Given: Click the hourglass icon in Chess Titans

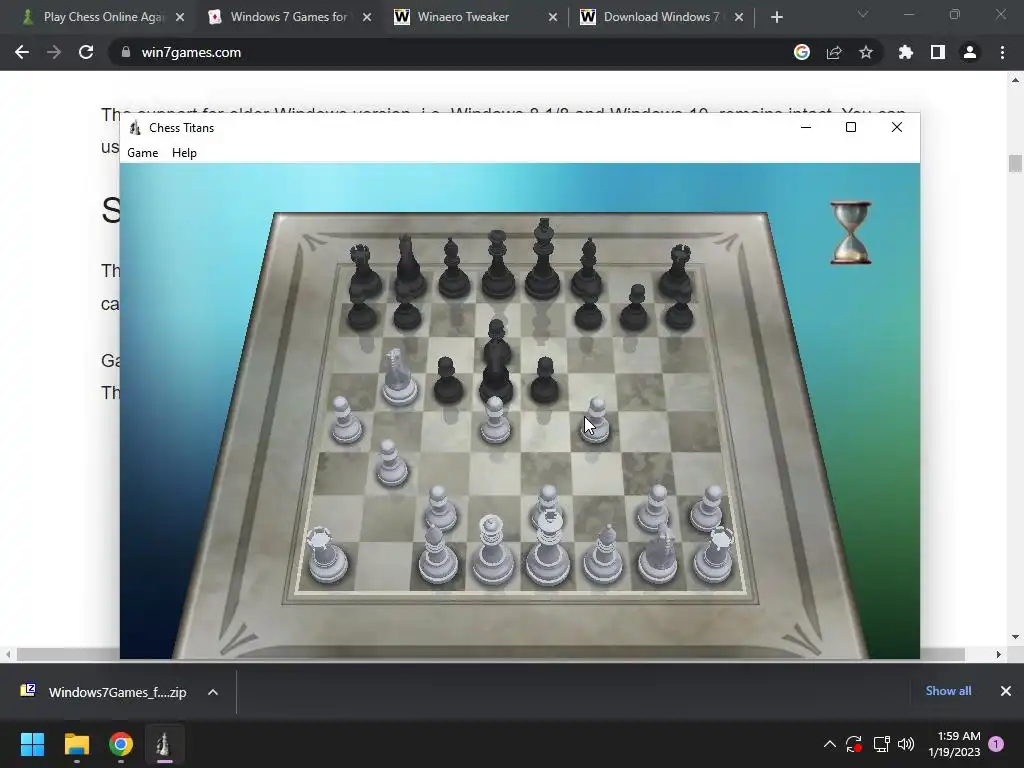Looking at the screenshot, I should (x=851, y=232).
